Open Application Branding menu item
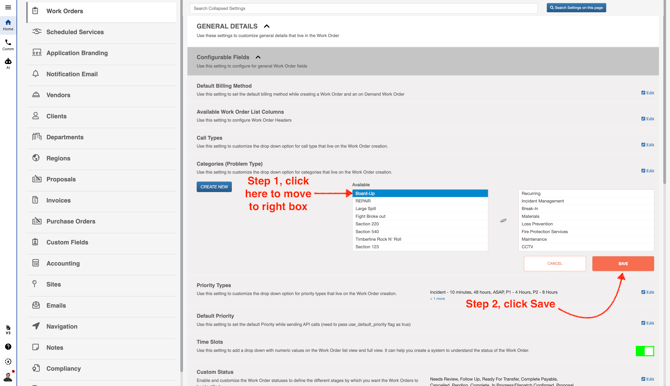The image size is (670, 386). (101, 53)
